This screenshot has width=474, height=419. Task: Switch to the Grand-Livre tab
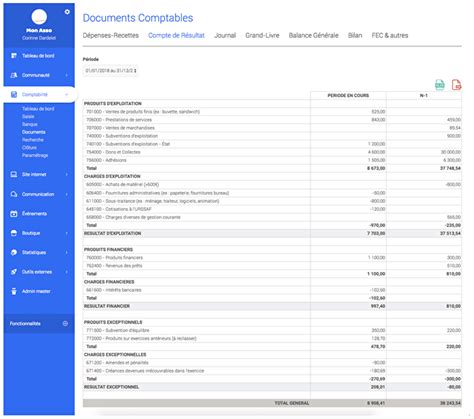pyautogui.click(x=262, y=35)
